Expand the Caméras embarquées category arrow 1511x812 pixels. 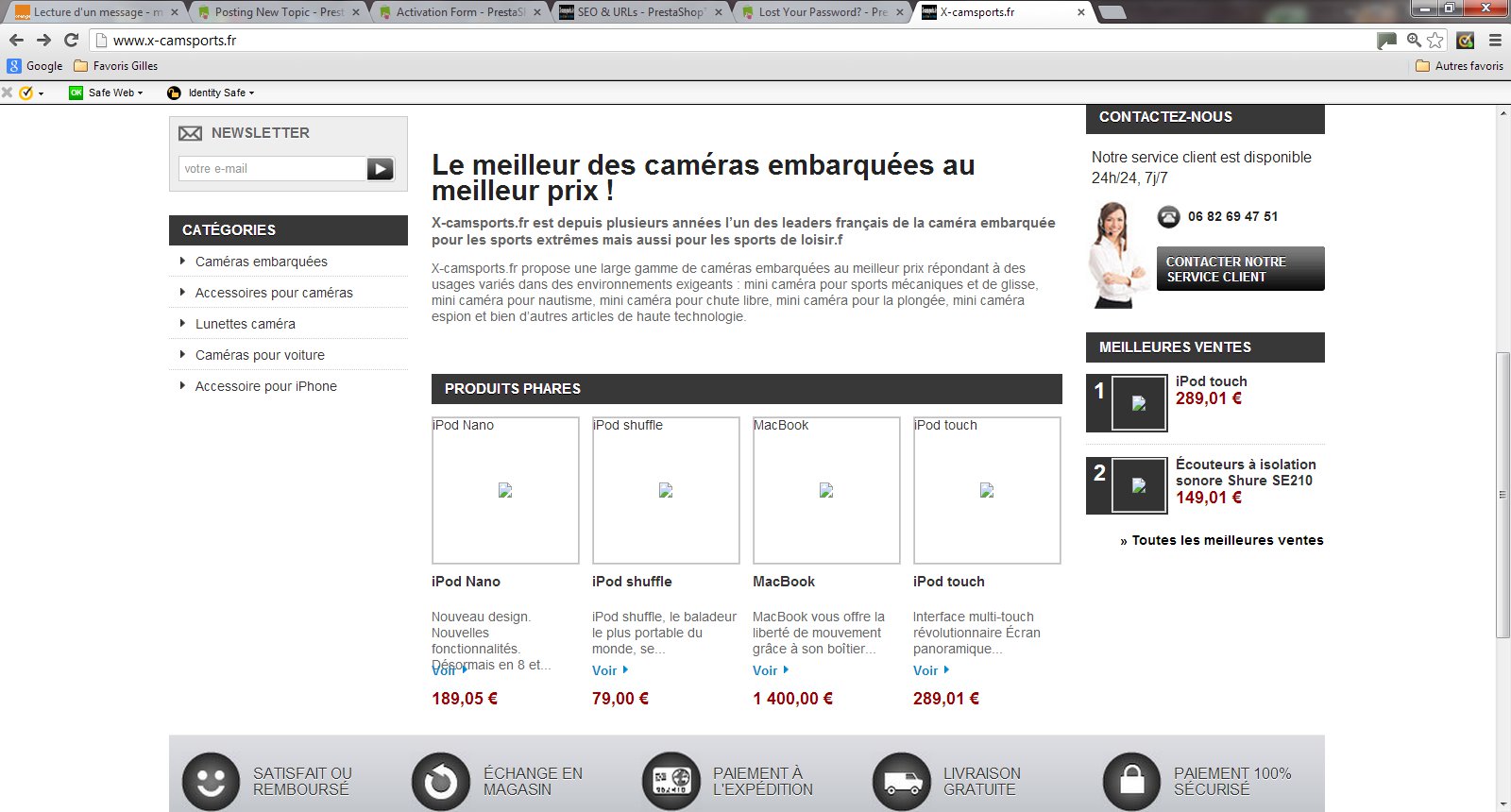[x=182, y=261]
